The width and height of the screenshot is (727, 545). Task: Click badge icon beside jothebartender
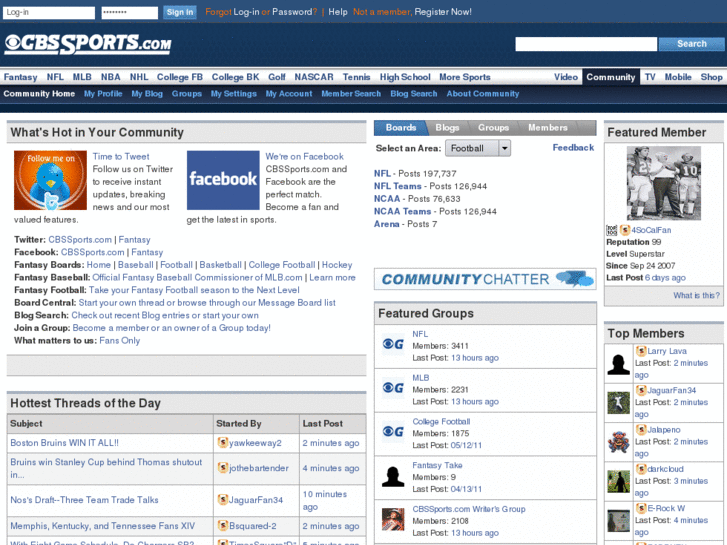click(223, 468)
